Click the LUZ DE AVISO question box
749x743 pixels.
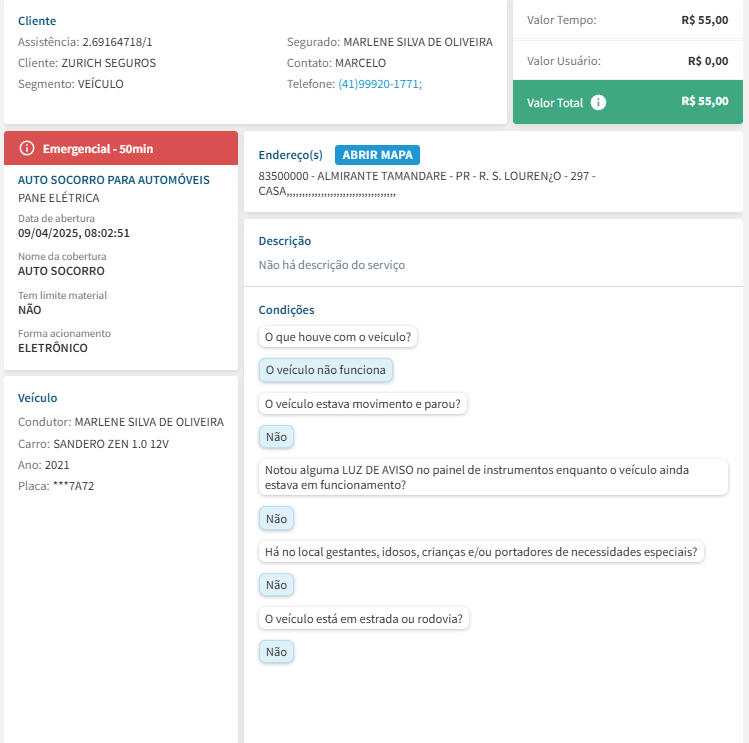click(493, 477)
